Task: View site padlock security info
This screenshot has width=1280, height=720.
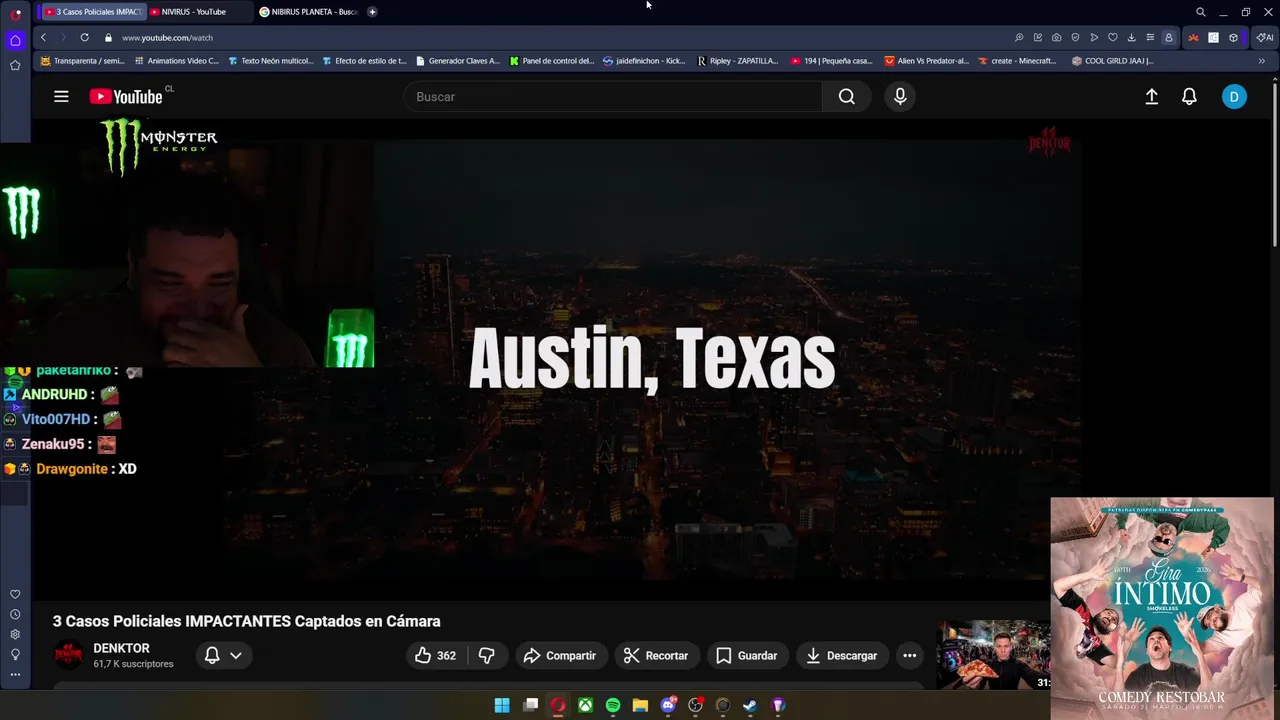Action: click(108, 38)
